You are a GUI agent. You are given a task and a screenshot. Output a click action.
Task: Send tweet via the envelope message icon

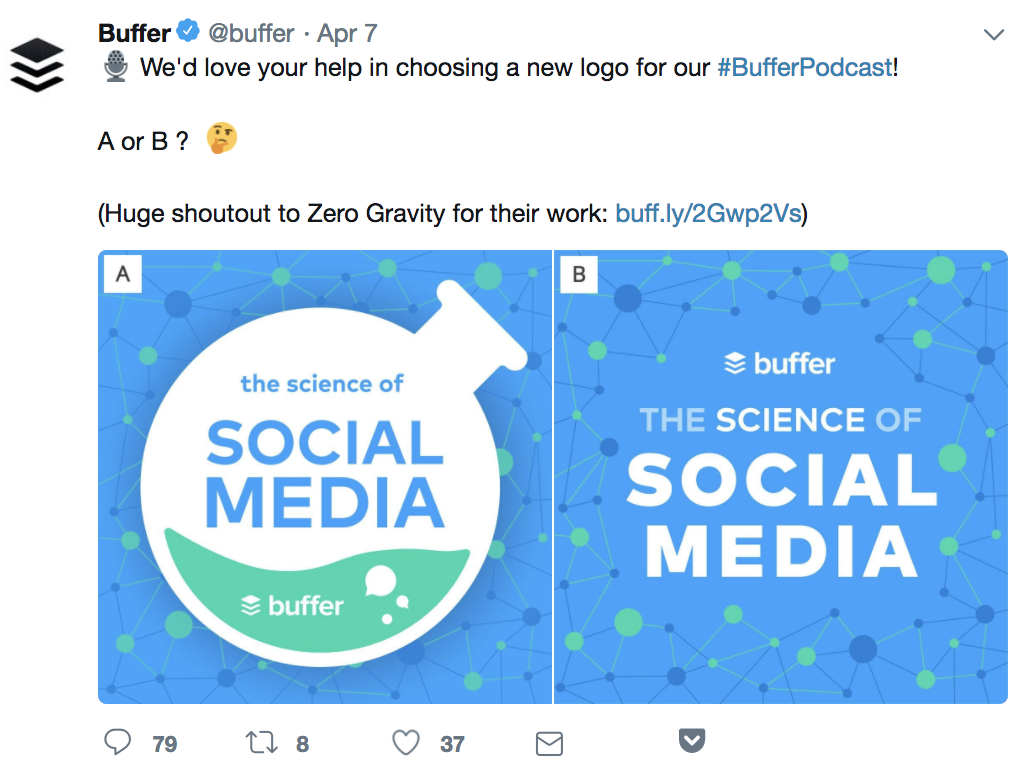[x=549, y=744]
